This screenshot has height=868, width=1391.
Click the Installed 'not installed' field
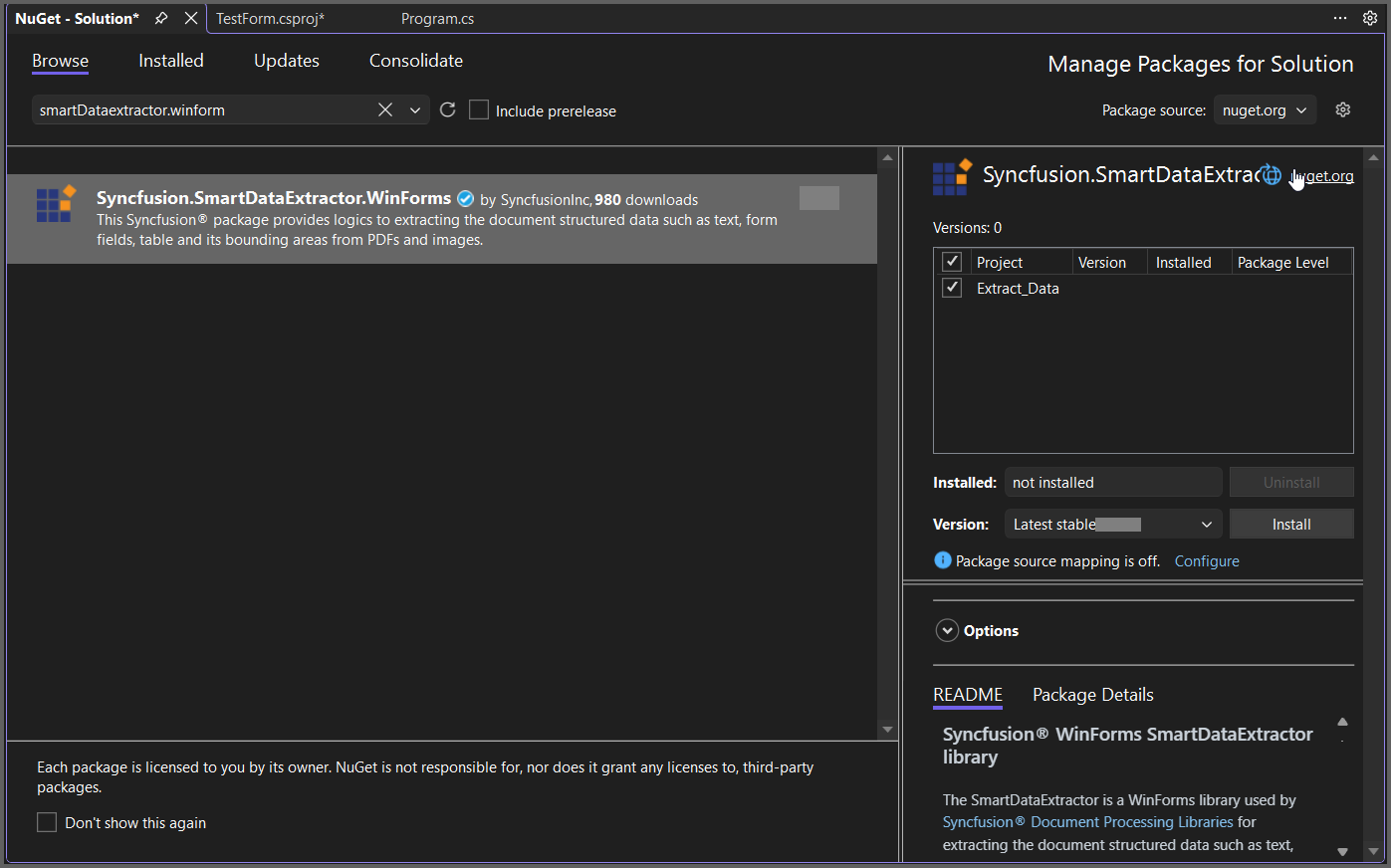tap(1113, 482)
